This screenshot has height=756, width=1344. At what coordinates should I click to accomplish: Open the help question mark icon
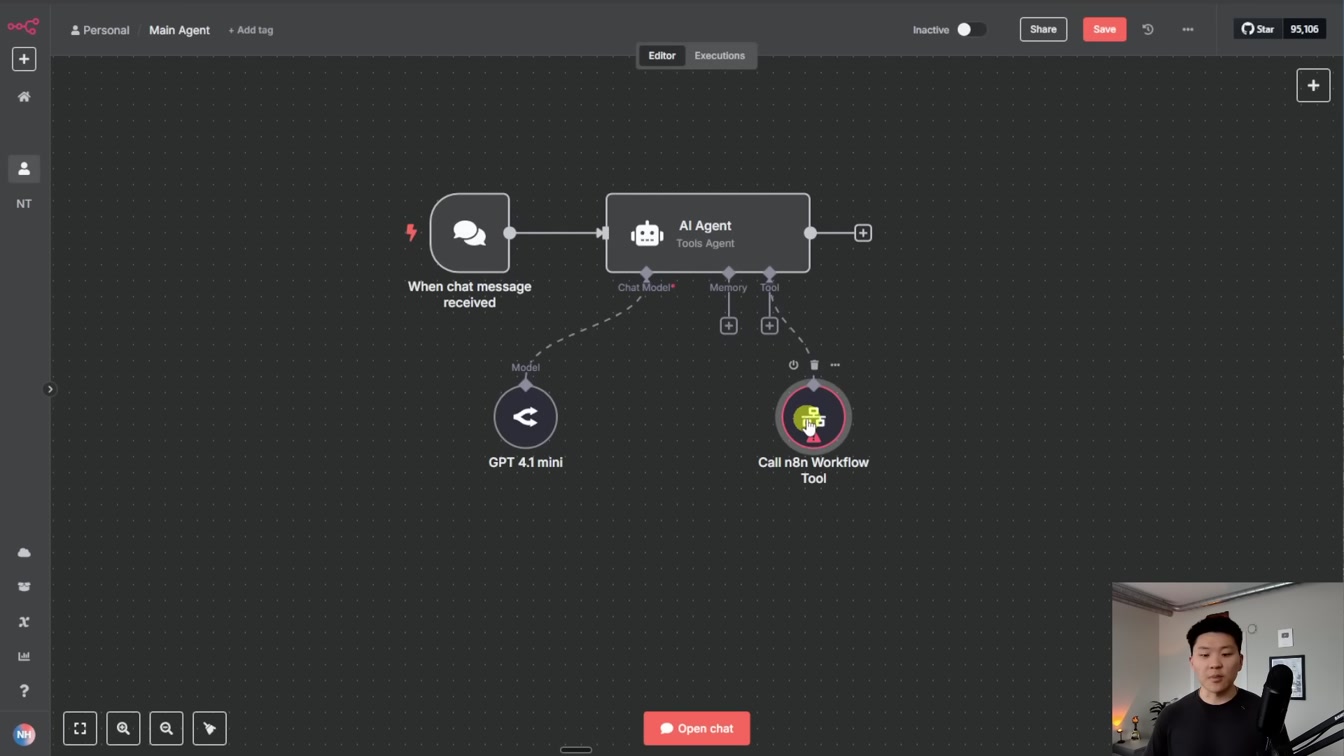pyautogui.click(x=24, y=691)
